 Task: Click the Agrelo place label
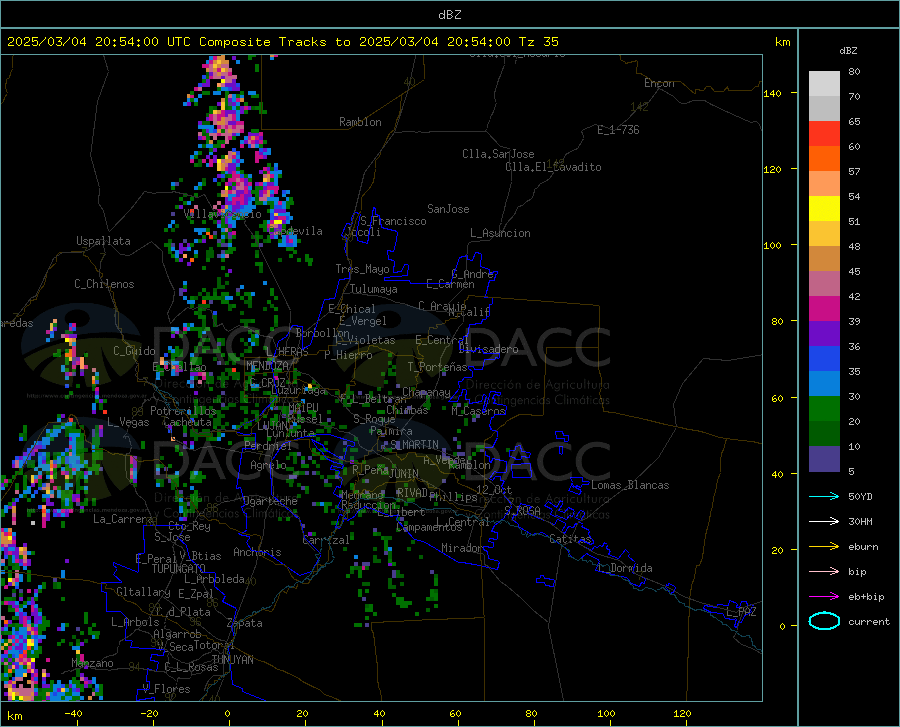[x=268, y=465]
